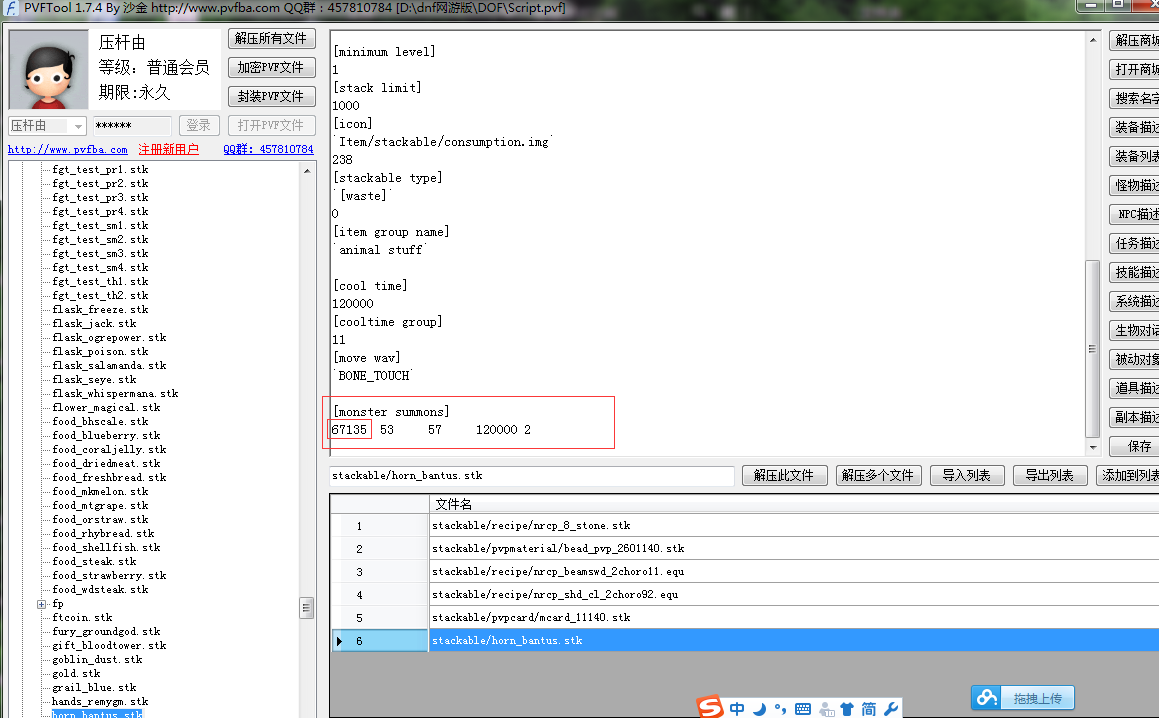Click the 解压此文件 button
Image resolution: width=1159 pixels, height=718 pixels.
click(x=784, y=476)
